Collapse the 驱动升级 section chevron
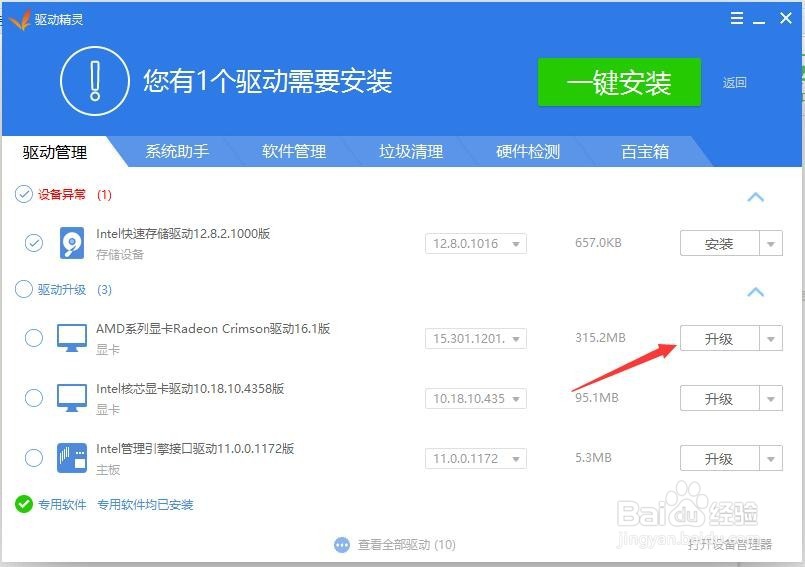Screen dimensions: 805x567 755,292
